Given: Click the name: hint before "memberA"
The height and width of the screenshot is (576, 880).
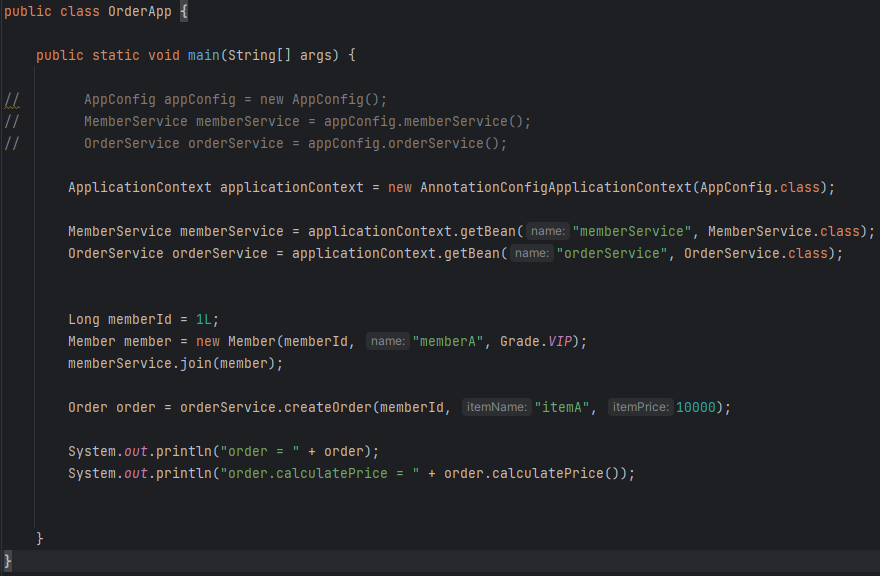Looking at the screenshot, I should 388,341.
